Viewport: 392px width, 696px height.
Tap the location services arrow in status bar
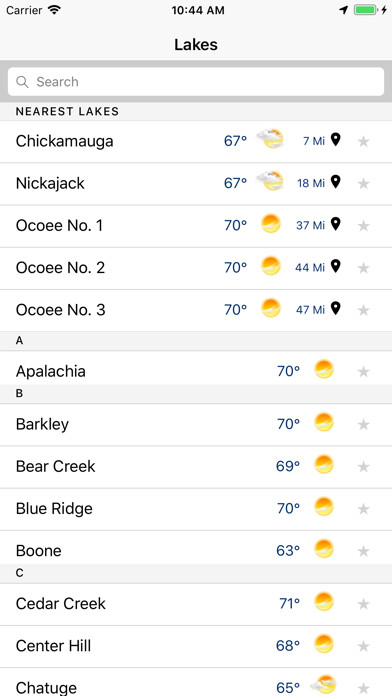pyautogui.click(x=344, y=10)
